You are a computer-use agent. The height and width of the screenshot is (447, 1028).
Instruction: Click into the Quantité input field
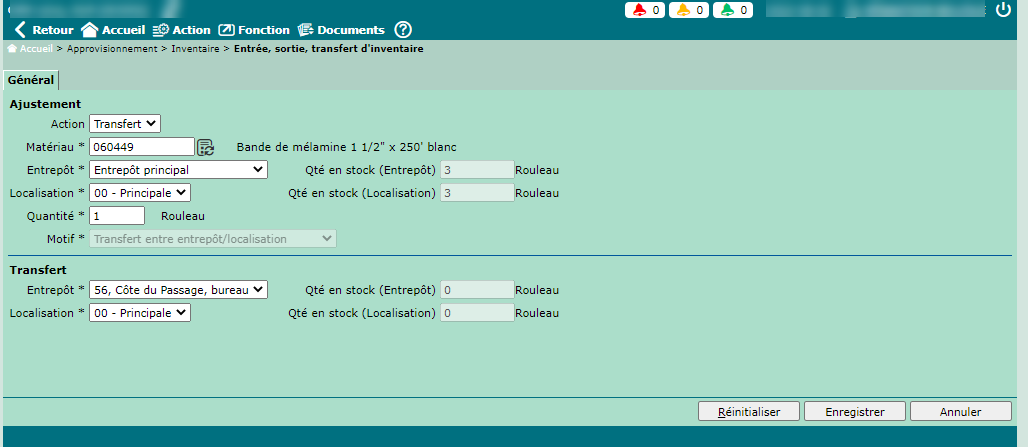pos(117,215)
